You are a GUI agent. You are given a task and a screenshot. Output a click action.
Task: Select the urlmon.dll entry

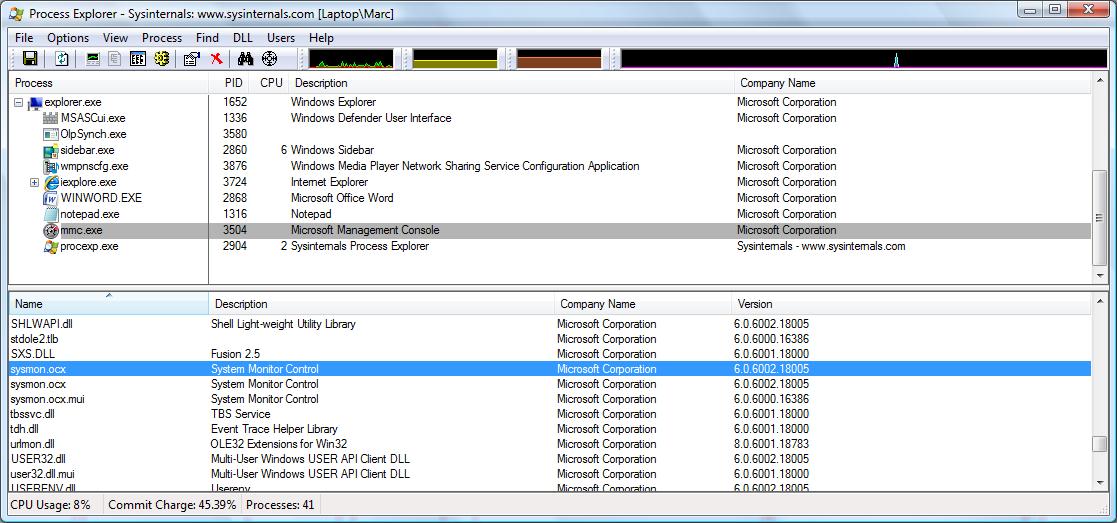[x=32, y=444]
